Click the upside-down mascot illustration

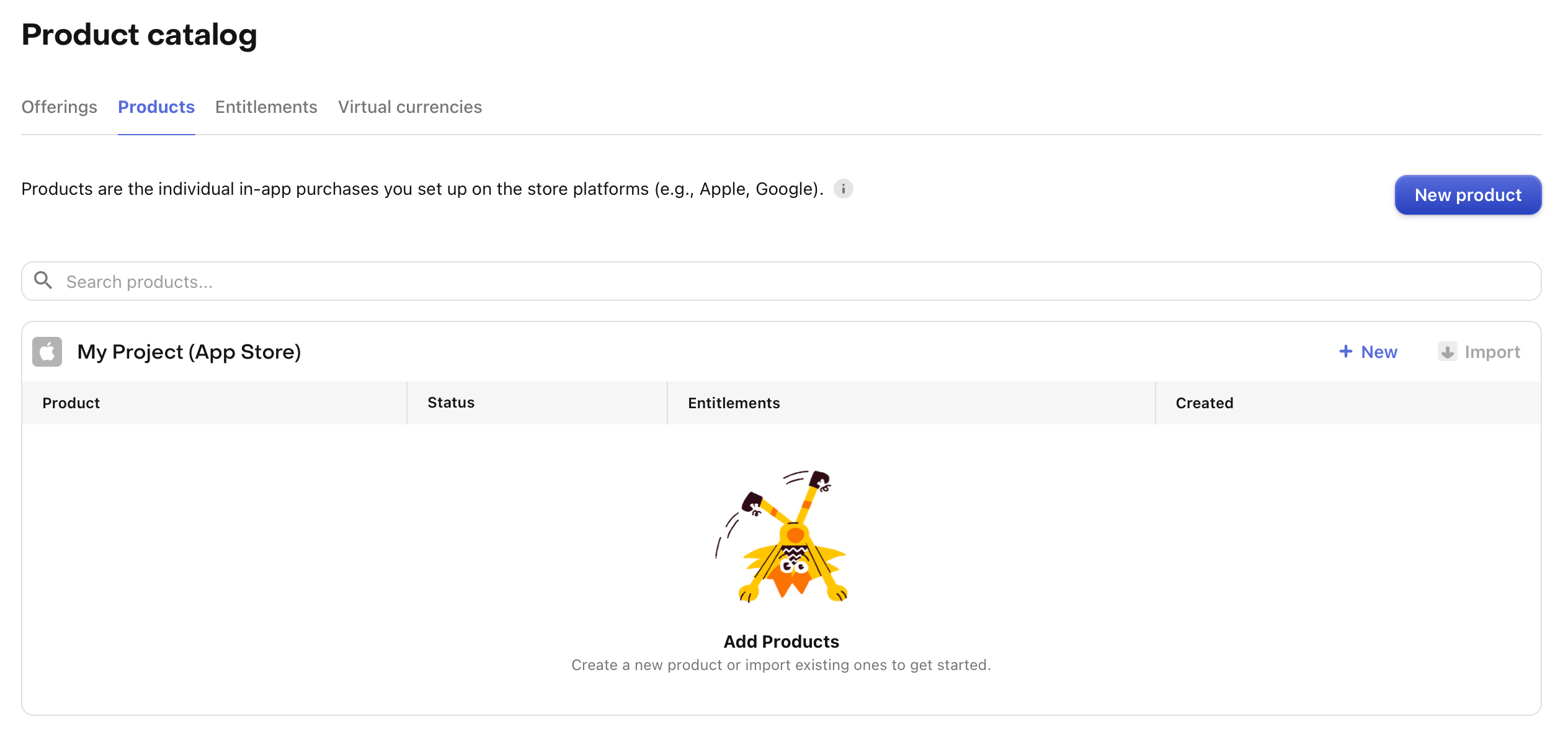tap(782, 537)
